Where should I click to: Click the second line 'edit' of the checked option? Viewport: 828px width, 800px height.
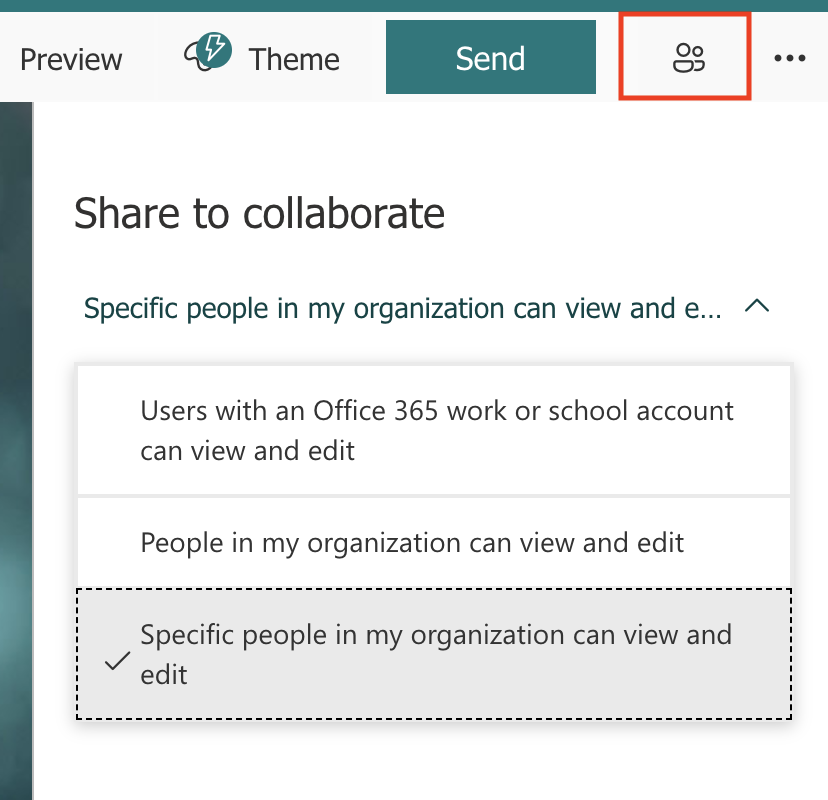point(164,675)
